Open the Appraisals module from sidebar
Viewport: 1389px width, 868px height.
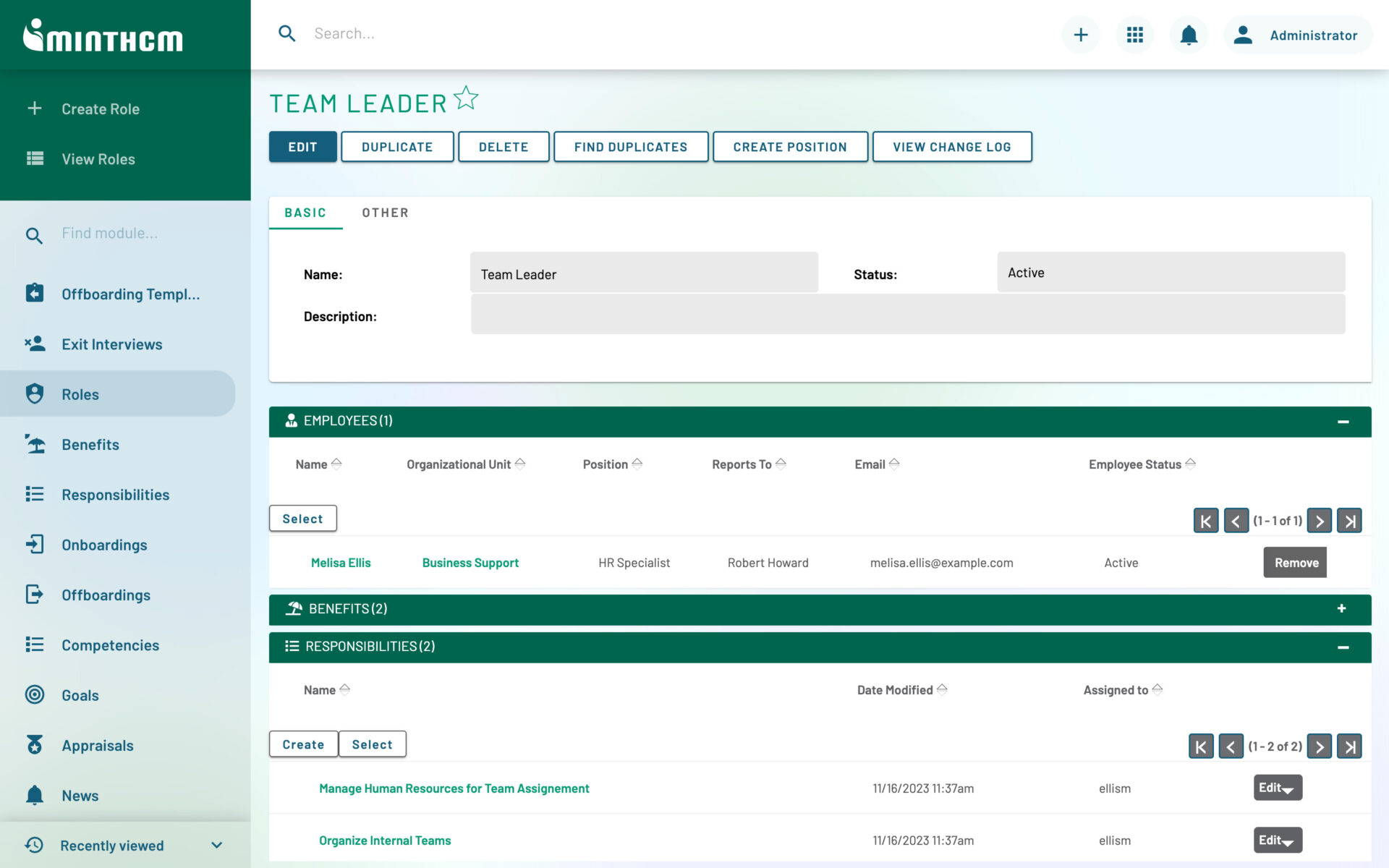pos(97,745)
